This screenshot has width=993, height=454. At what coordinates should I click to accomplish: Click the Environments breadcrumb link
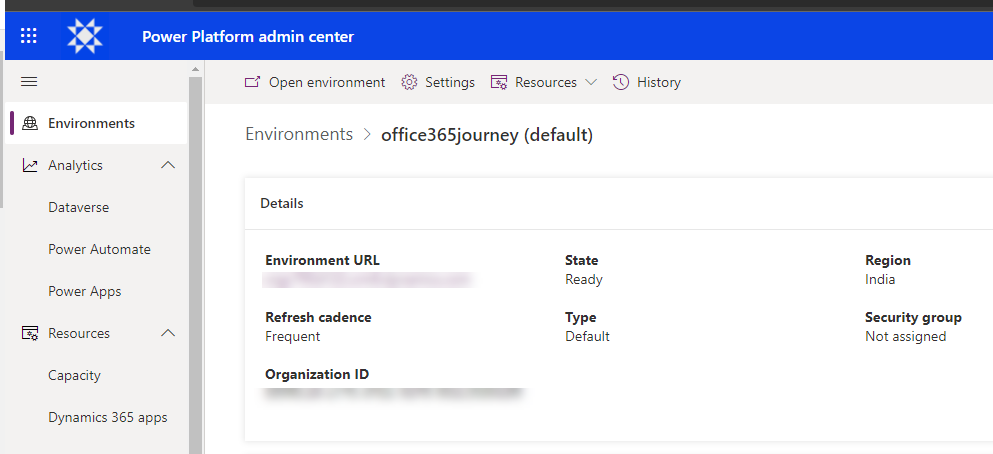[299, 134]
